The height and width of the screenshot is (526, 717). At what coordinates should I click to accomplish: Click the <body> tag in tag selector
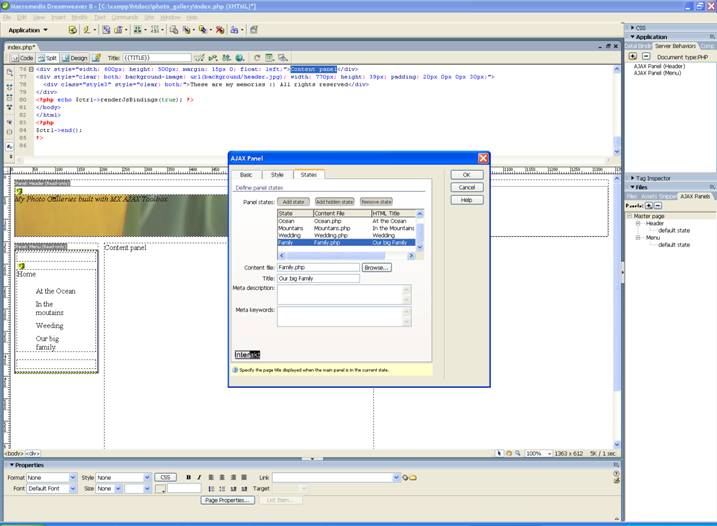[14, 453]
